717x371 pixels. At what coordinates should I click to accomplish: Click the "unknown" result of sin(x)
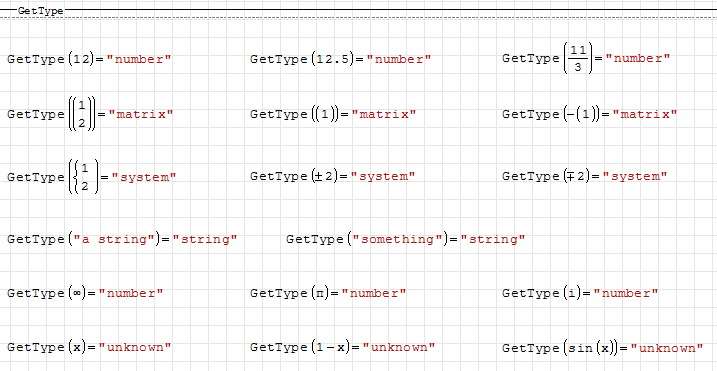(x=667, y=348)
